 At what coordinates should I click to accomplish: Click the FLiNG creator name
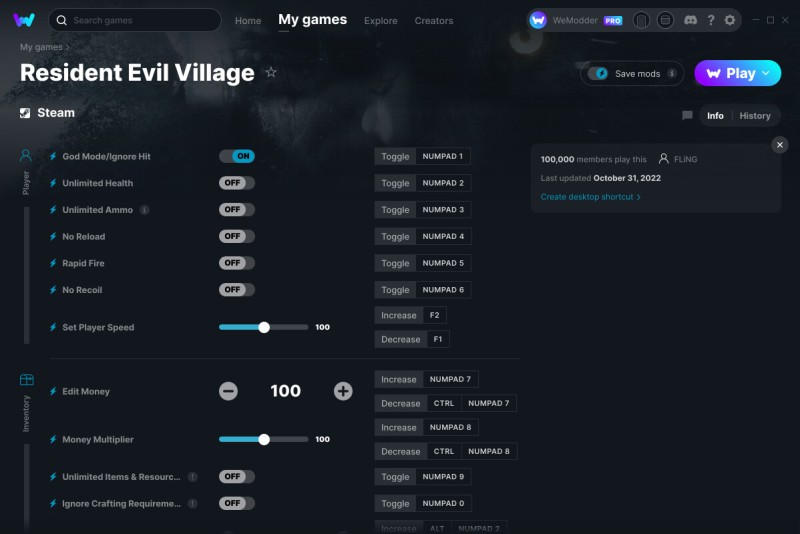(x=685, y=159)
